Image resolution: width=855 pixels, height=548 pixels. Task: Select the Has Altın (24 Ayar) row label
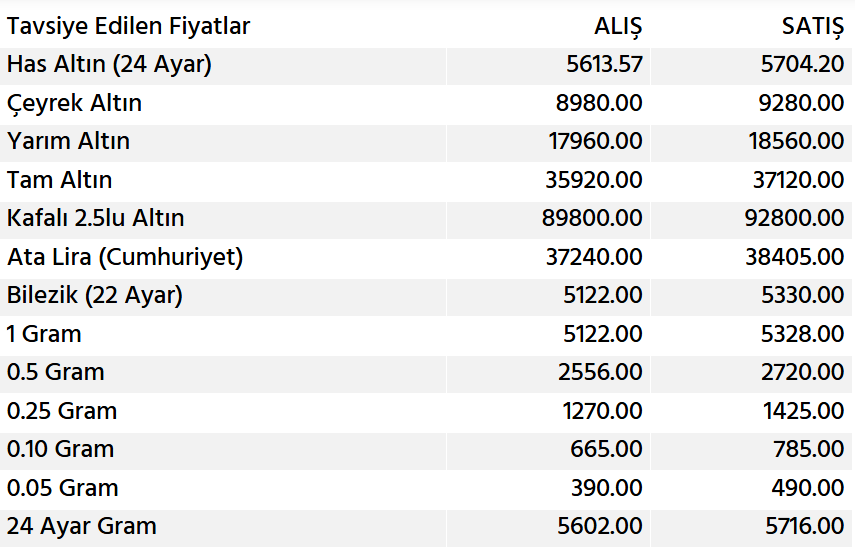(109, 65)
